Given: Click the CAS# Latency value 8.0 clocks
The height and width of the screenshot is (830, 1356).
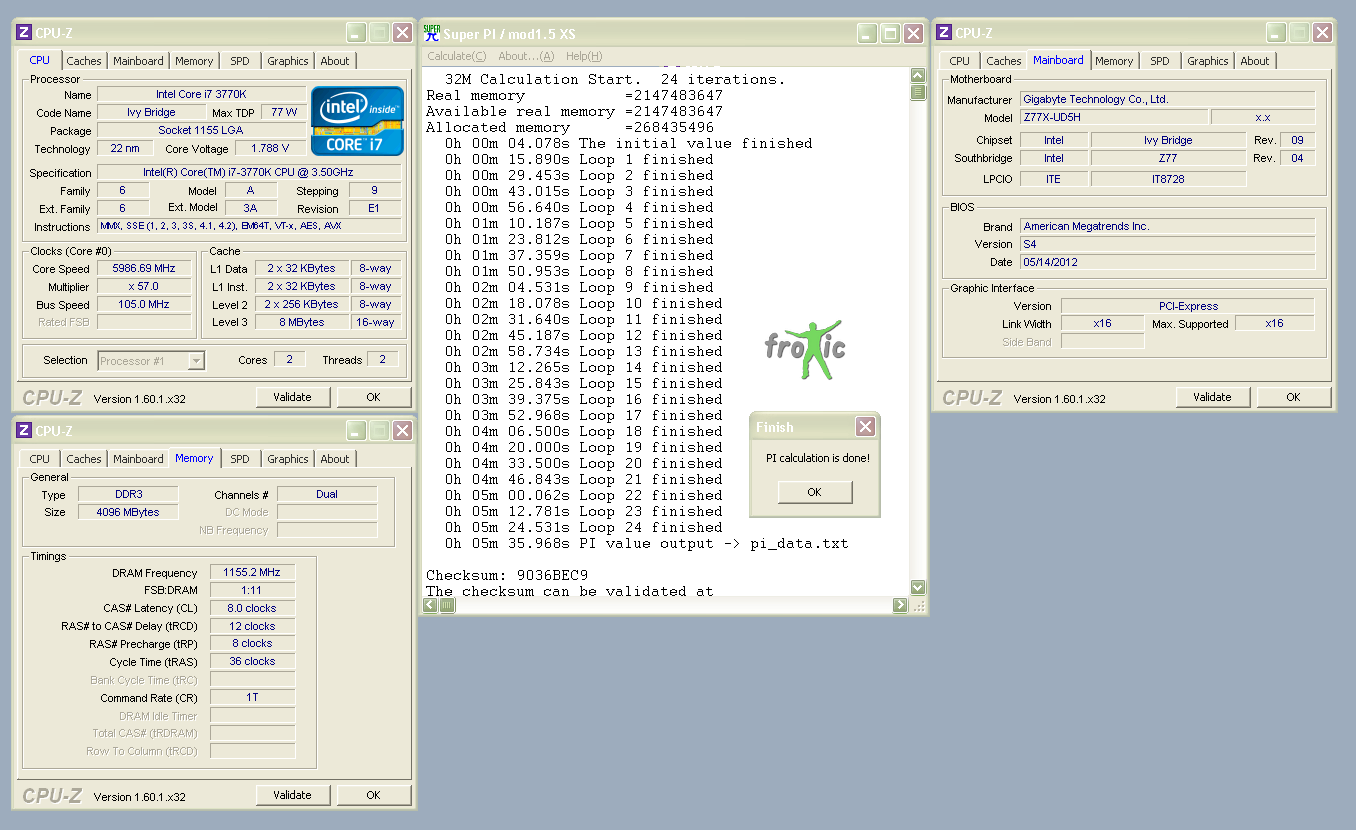Looking at the screenshot, I should (252, 608).
